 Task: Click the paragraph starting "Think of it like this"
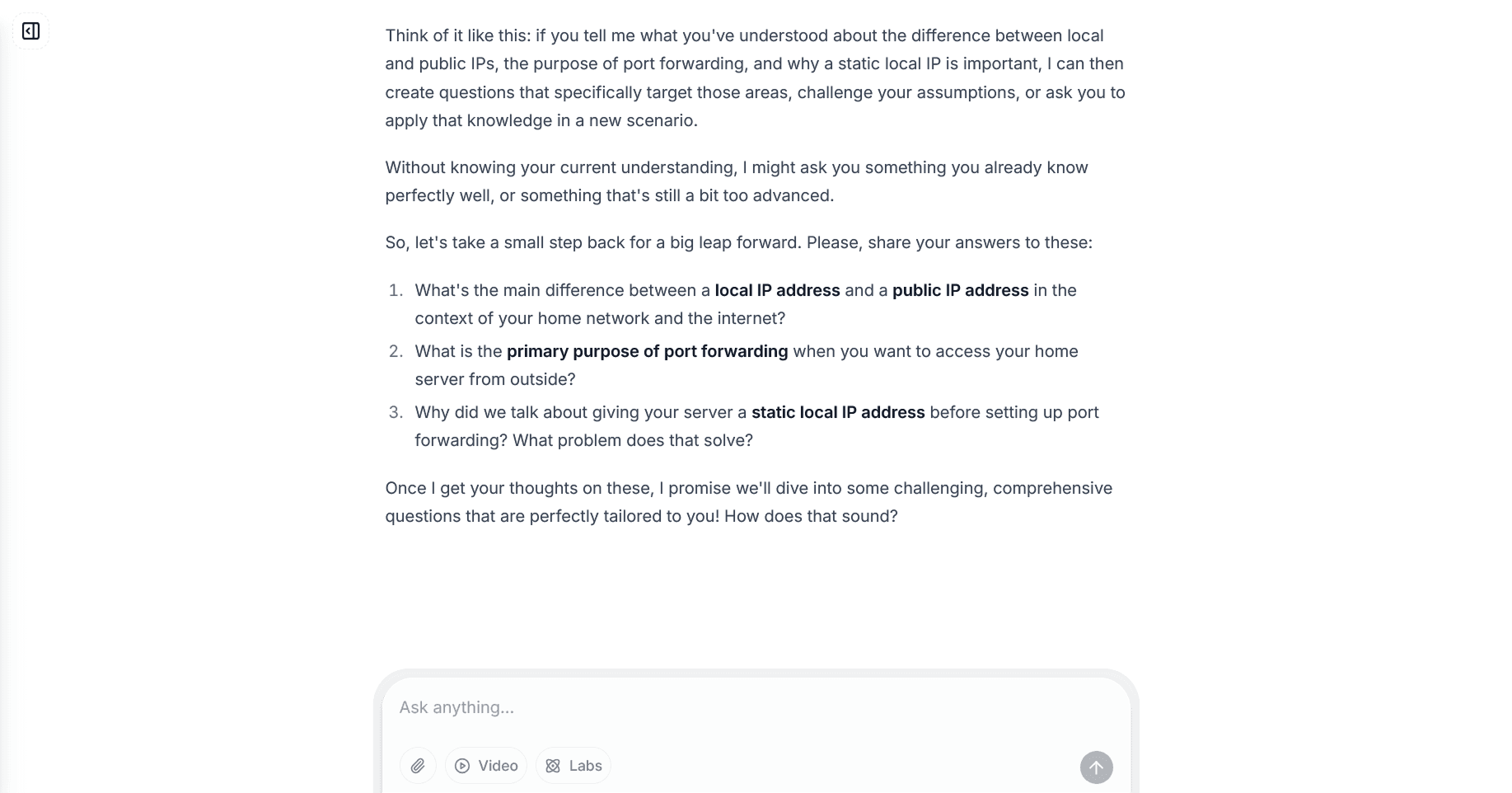tap(755, 77)
